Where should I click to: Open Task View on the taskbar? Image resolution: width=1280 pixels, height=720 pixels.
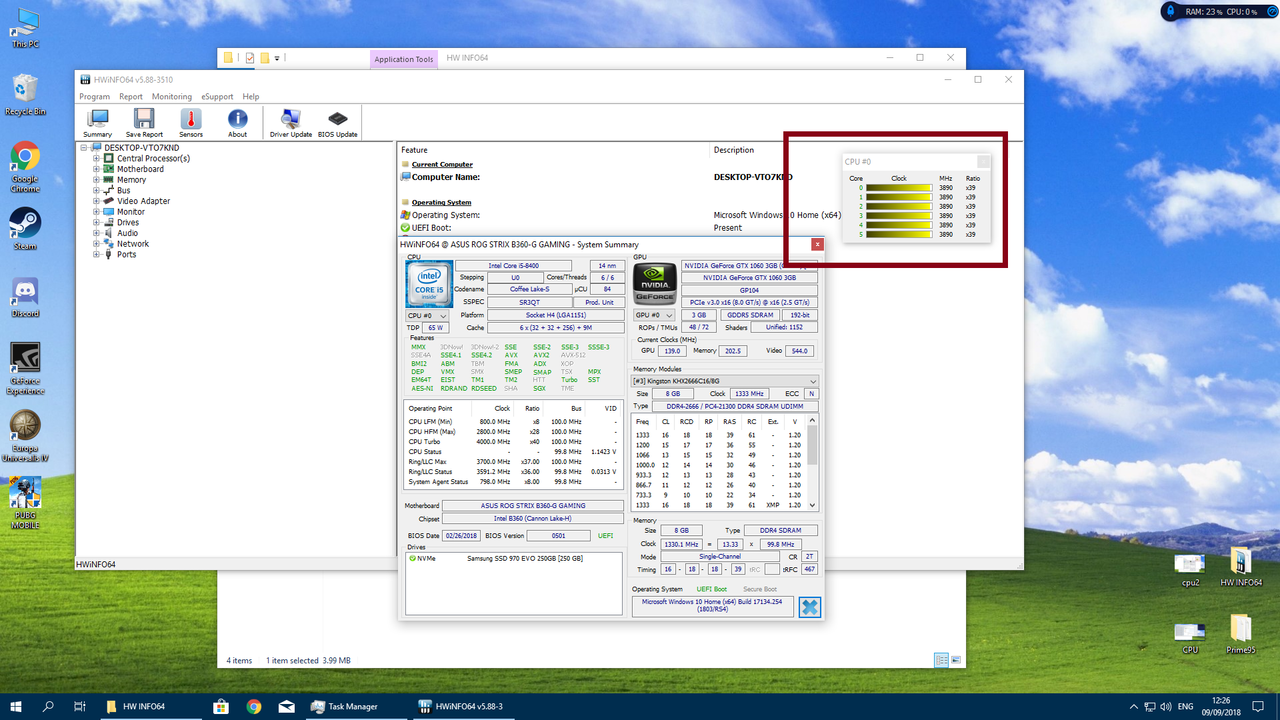[79, 706]
